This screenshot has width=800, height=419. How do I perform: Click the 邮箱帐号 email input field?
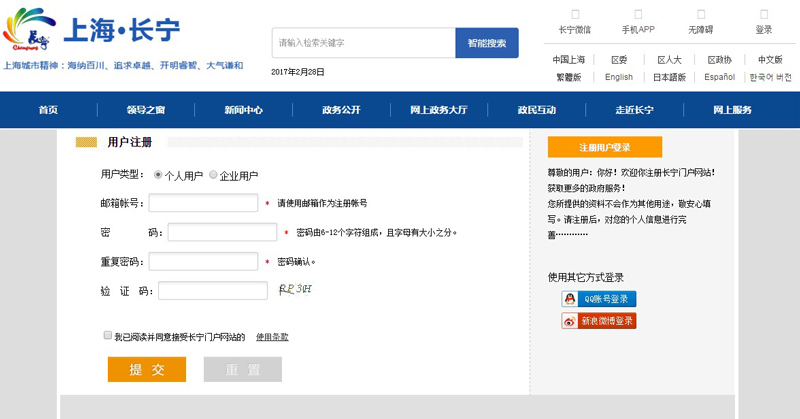pos(204,203)
